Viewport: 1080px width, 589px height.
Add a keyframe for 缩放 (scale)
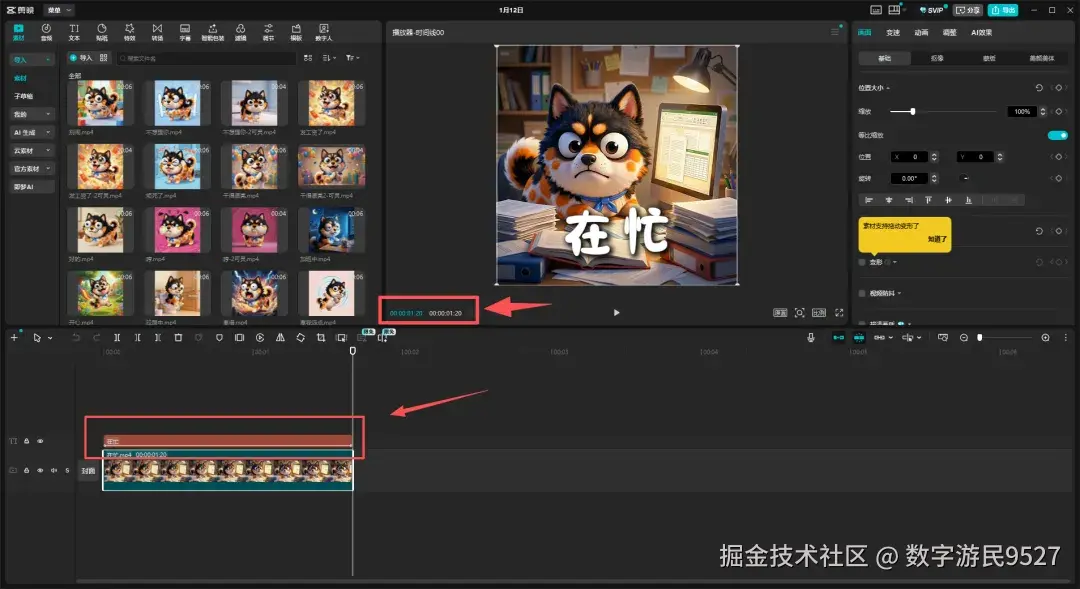[1059, 112]
